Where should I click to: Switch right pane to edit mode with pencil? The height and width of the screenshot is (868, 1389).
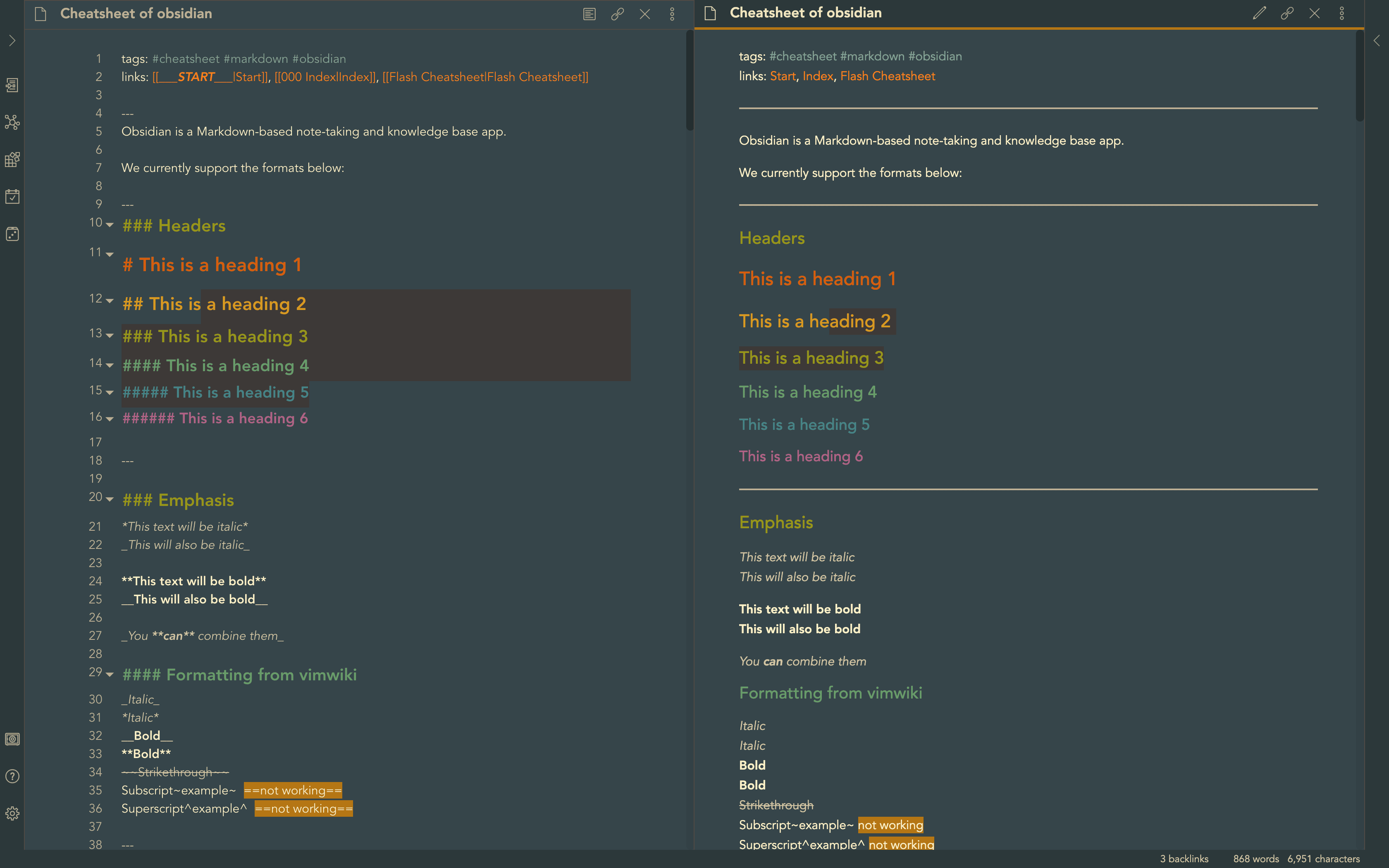point(1259,13)
